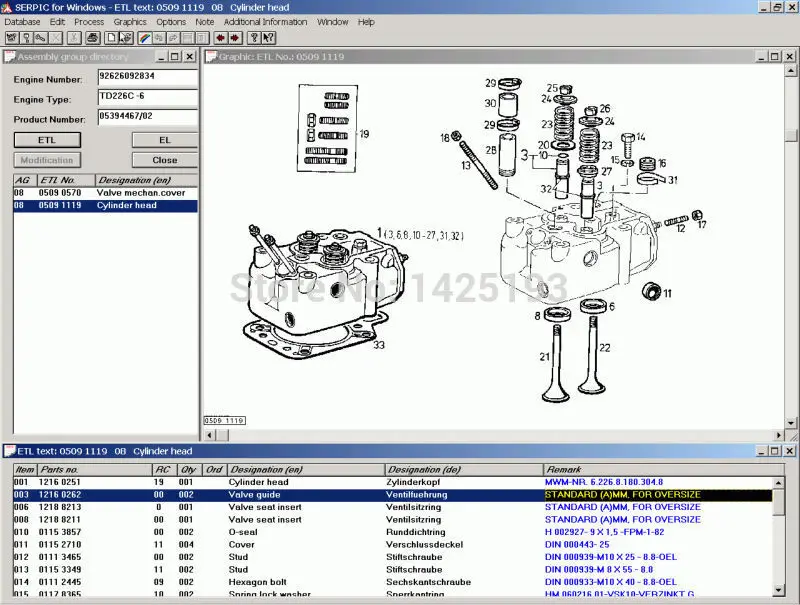This screenshot has height=605, width=800.
Task: Click the right red navigation arrow icon
Action: coord(234,38)
